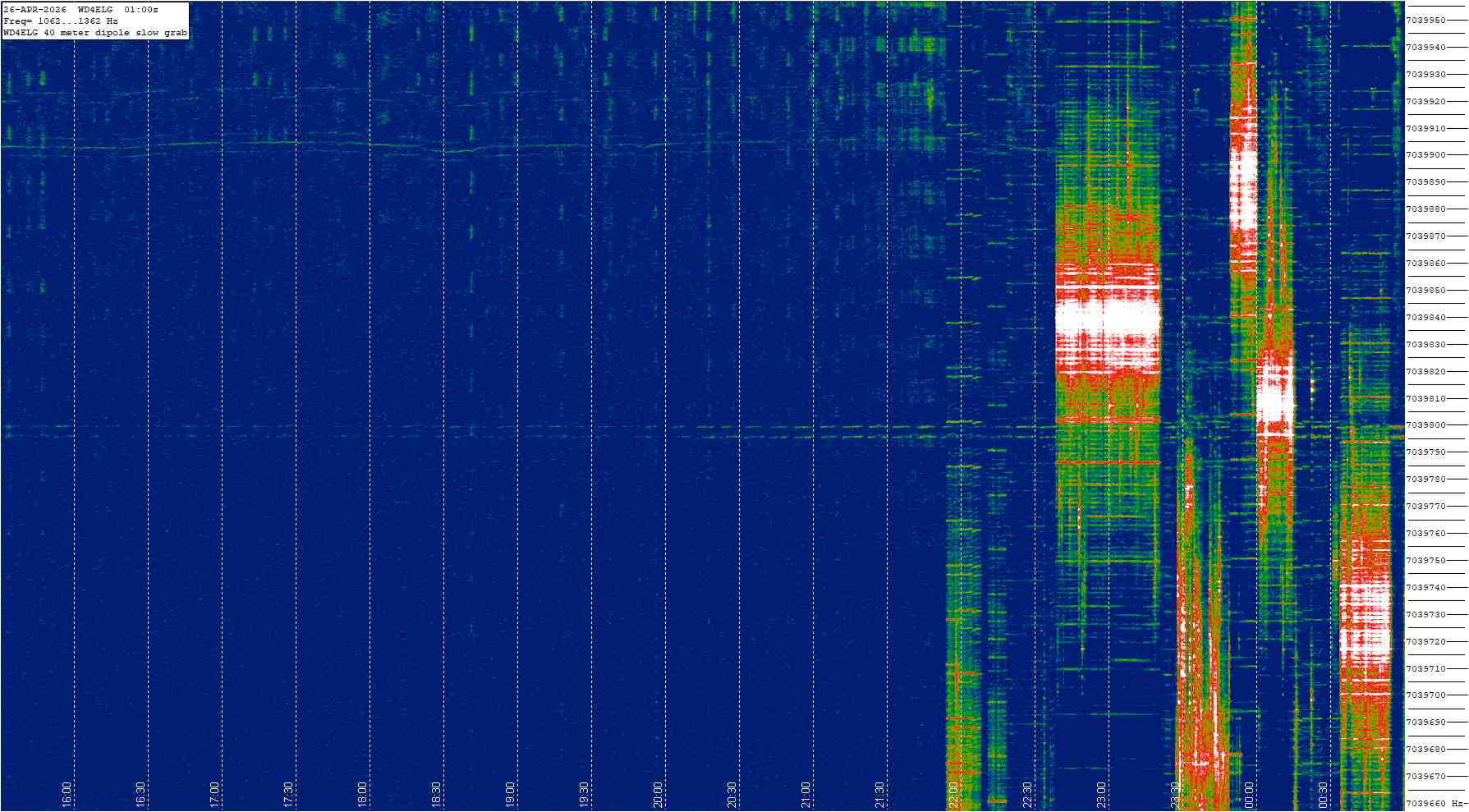This screenshot has width=1469, height=812.
Task: Select the 7039700 frequency tick label
Action: click(1426, 695)
